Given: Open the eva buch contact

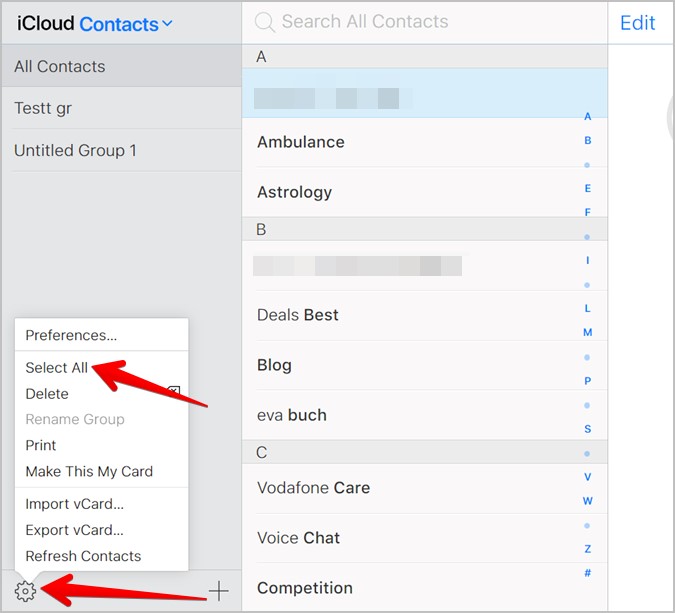Looking at the screenshot, I should [x=424, y=415].
